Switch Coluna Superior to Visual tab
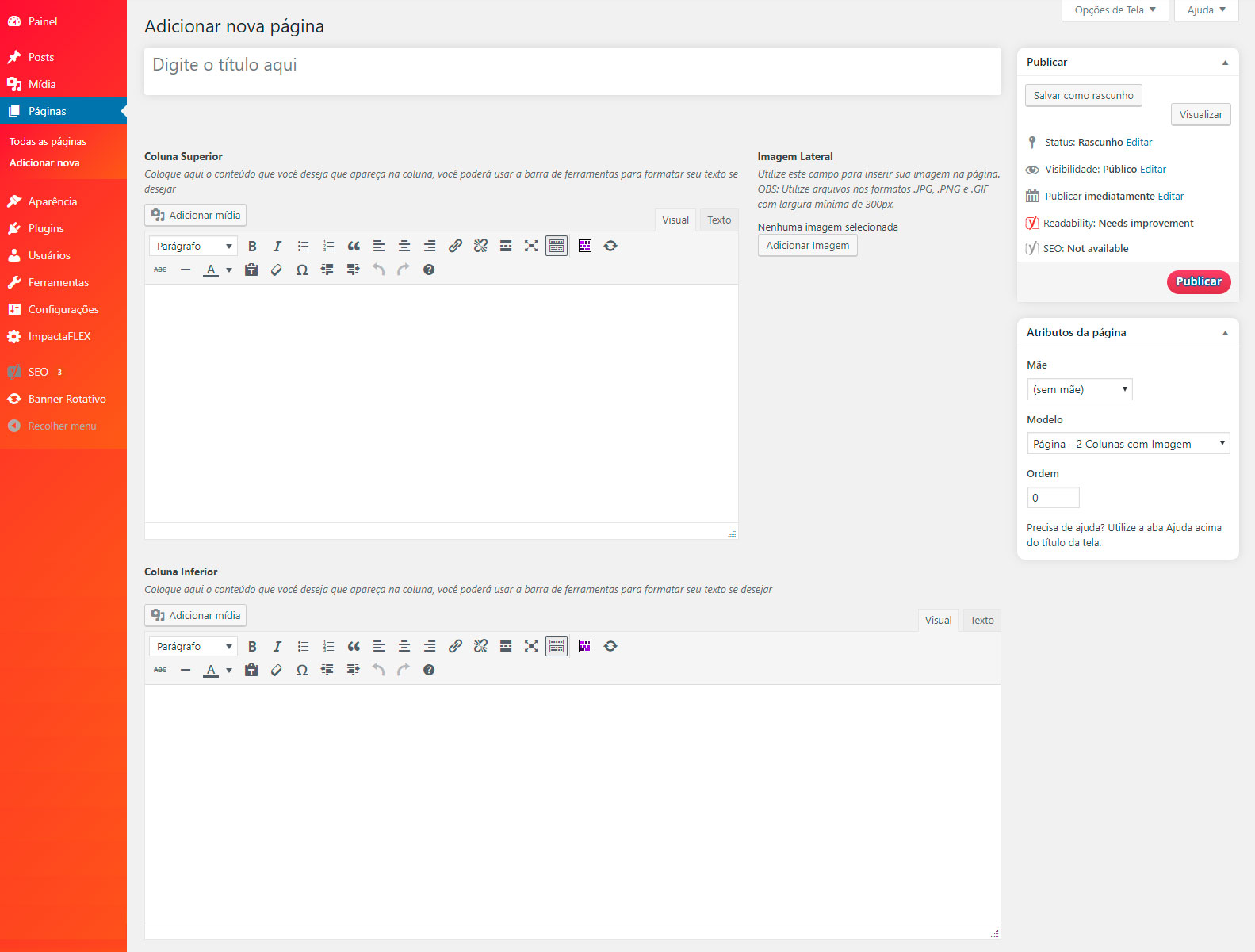This screenshot has height=952, width=1255. pyautogui.click(x=675, y=220)
